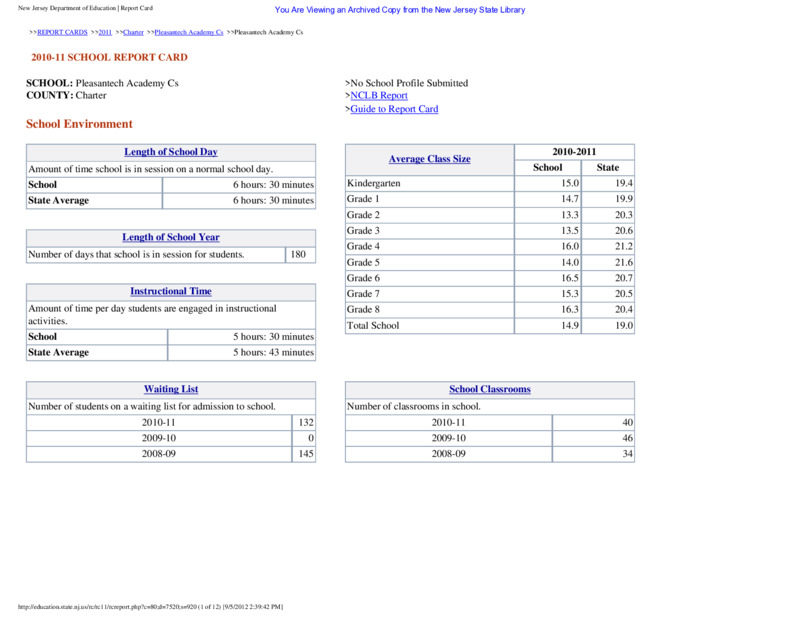800x618 pixels.
Task: Open the Waiting List heading link
Action: click(x=171, y=389)
